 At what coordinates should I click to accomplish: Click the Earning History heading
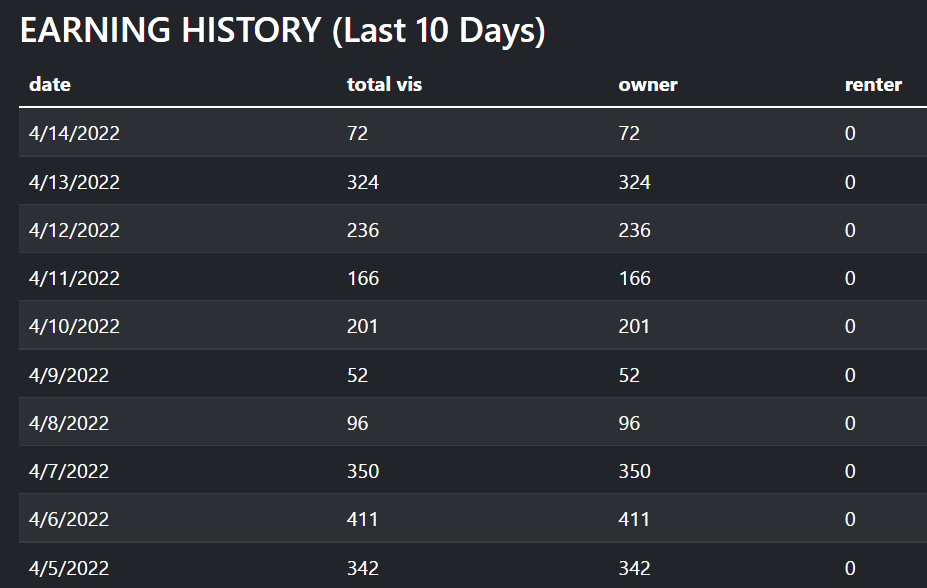283,30
